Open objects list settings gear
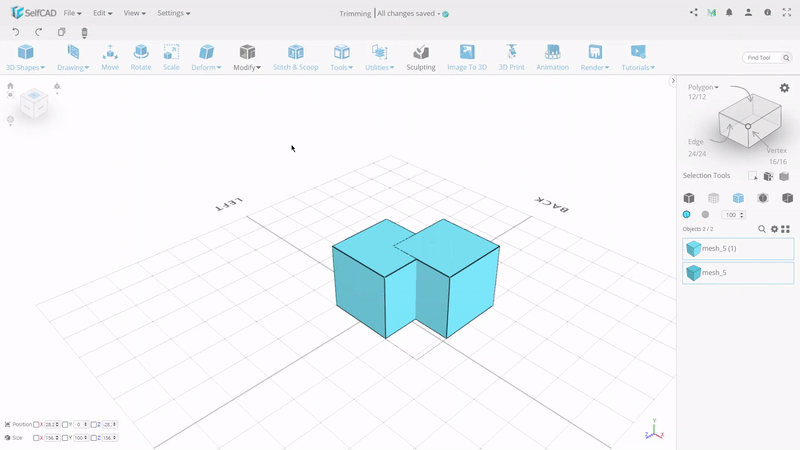800x450 pixels. click(774, 229)
